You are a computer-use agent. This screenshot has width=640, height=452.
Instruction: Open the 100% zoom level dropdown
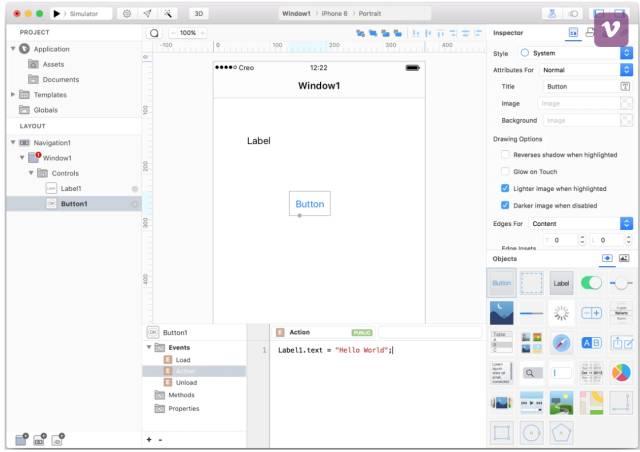pos(188,33)
